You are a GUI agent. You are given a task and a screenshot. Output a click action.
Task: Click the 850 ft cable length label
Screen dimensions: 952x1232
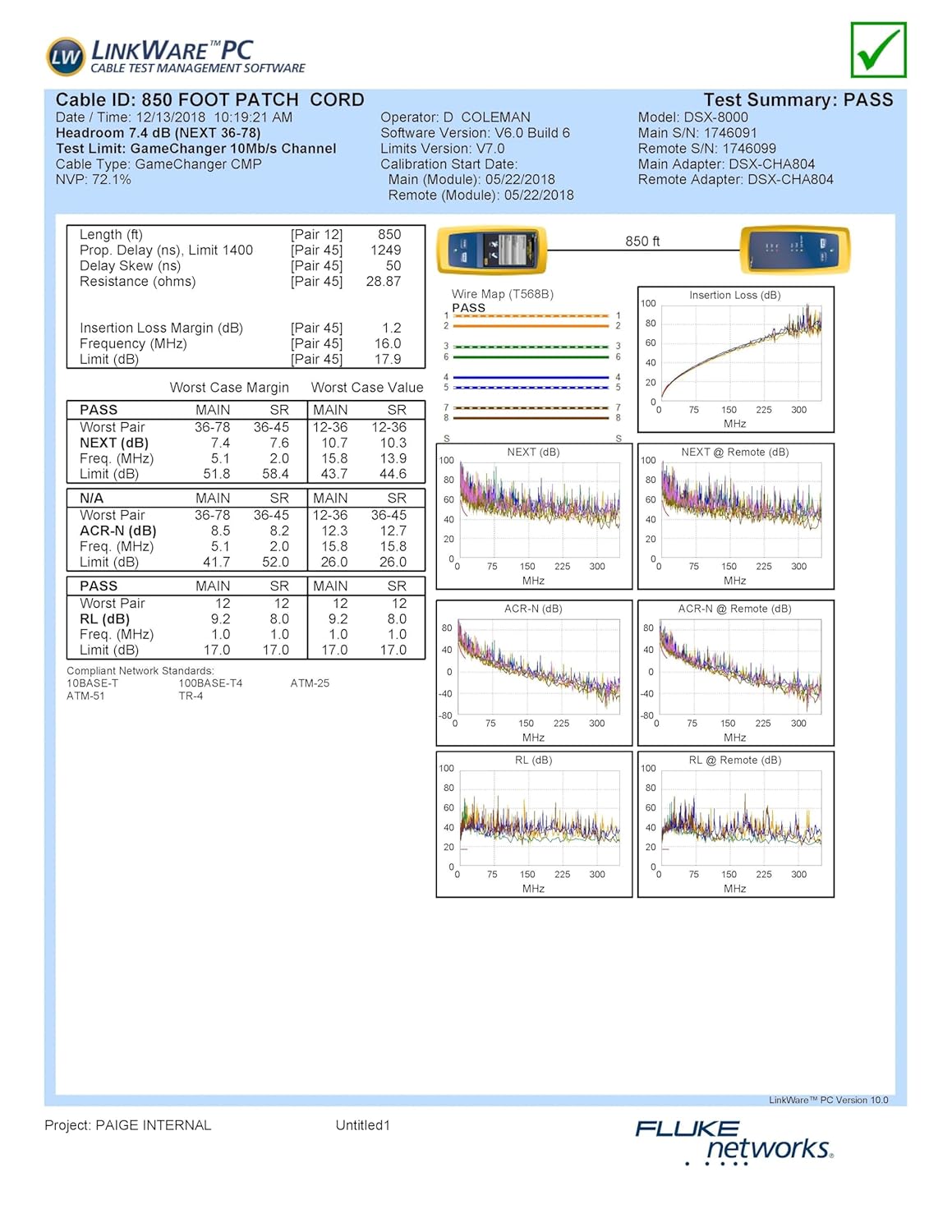pos(642,241)
